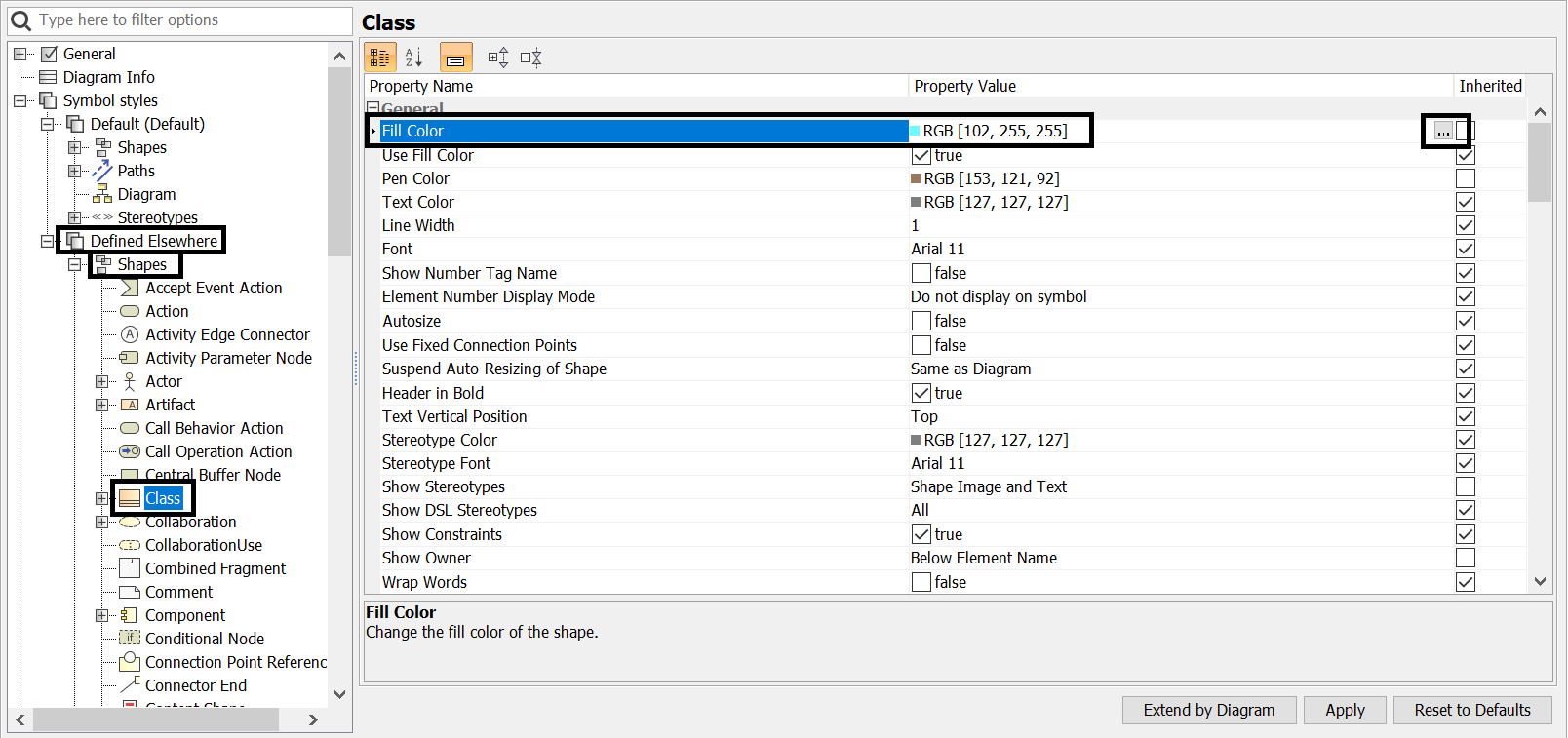
Task: Click the collapse all properties icon
Action: point(530,58)
